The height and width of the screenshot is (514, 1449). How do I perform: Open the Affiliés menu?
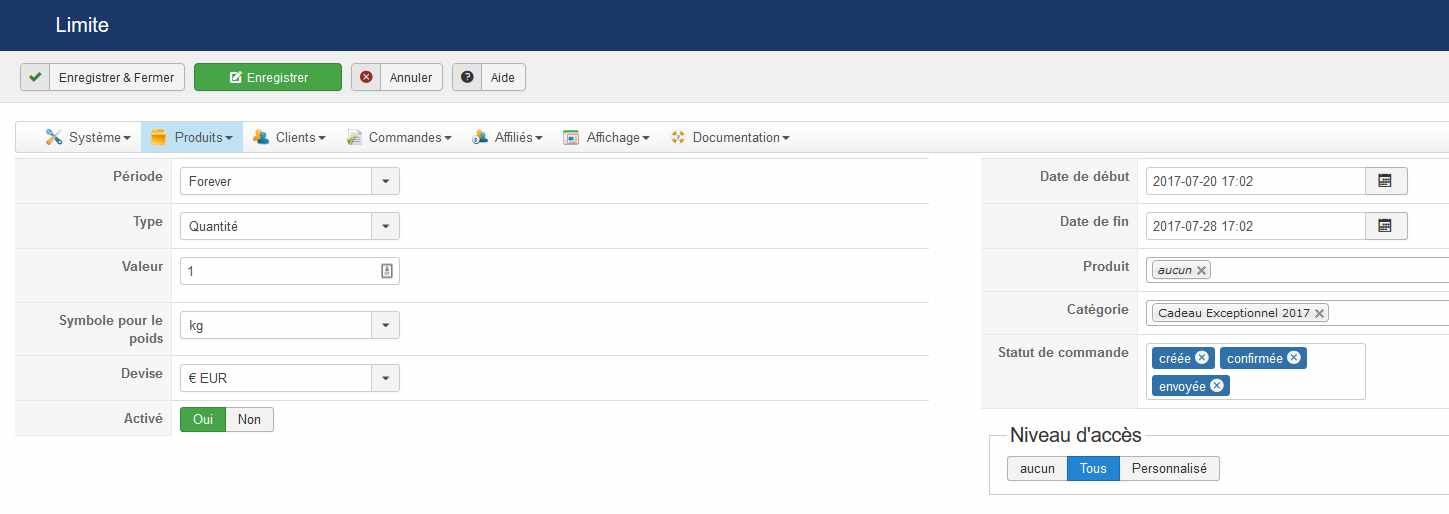[507, 137]
